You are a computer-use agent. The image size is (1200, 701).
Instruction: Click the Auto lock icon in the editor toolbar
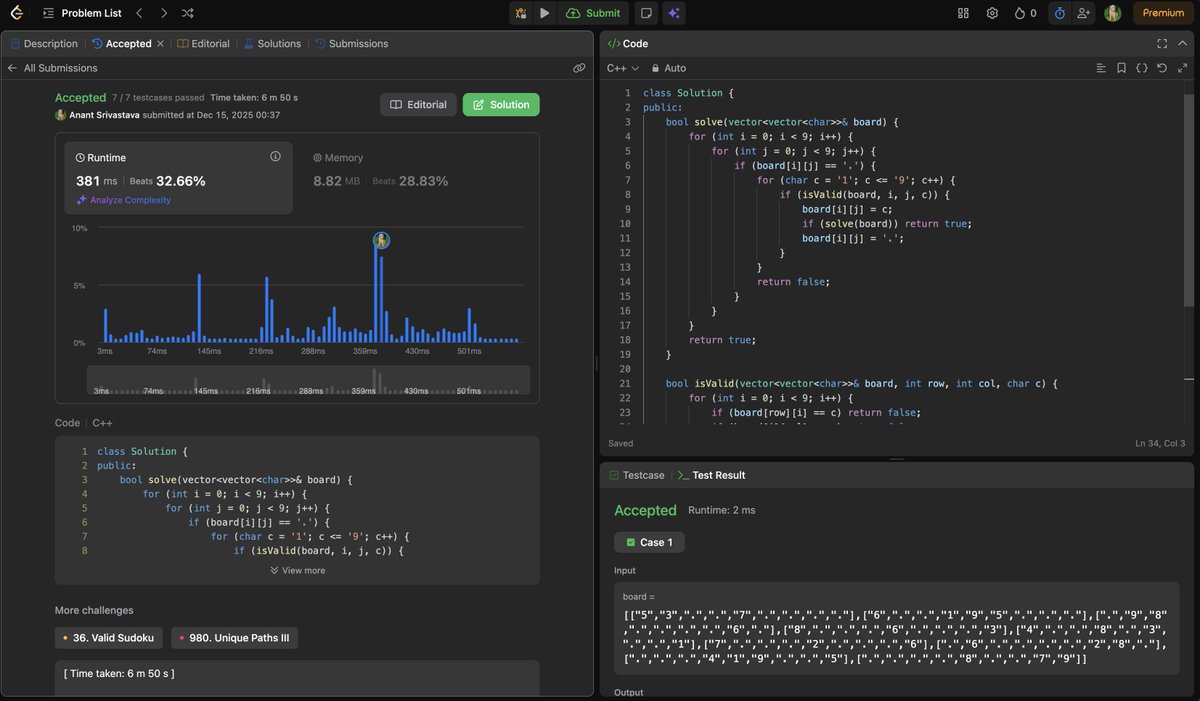669,68
